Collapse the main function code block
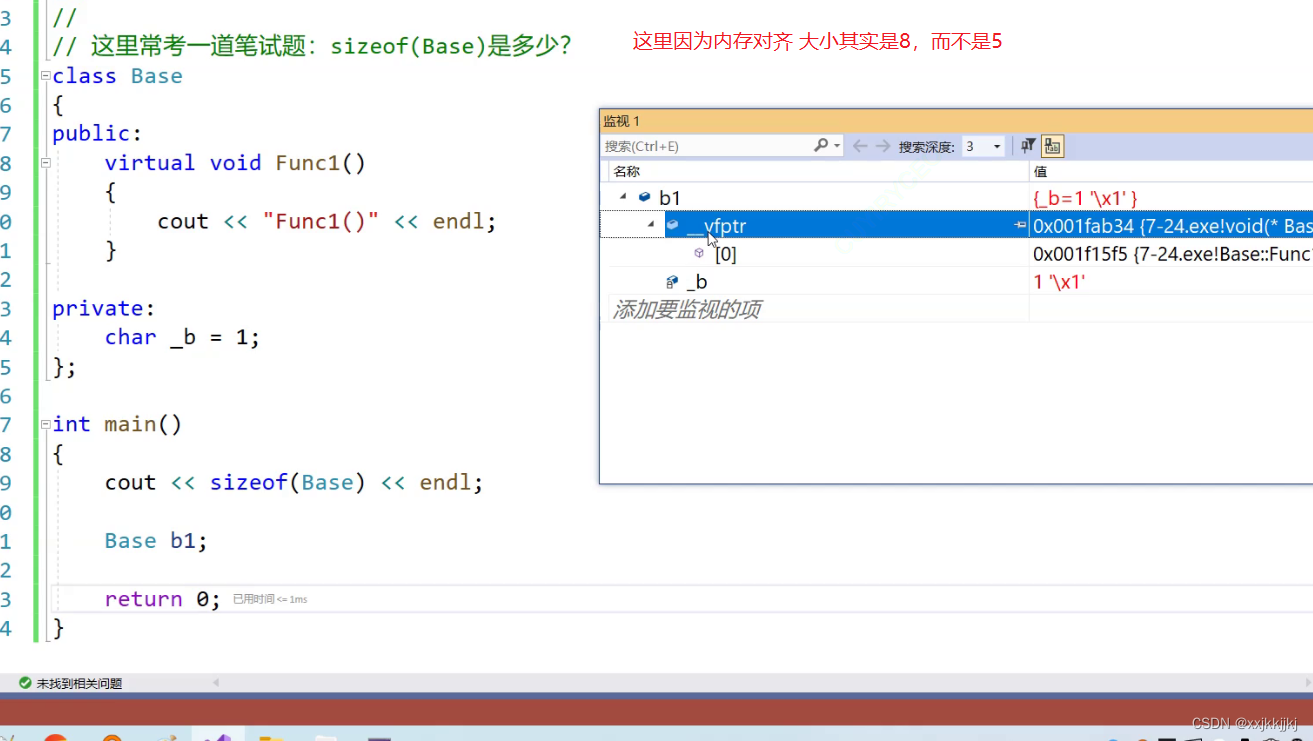 tap(45, 424)
